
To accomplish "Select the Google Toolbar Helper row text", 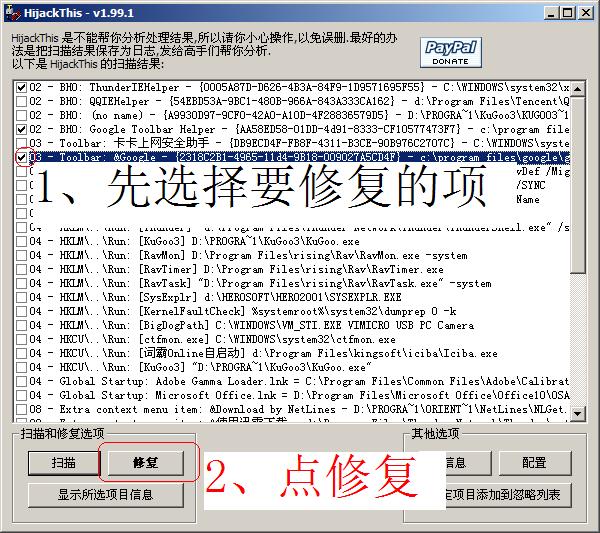I will [x=299, y=129].
